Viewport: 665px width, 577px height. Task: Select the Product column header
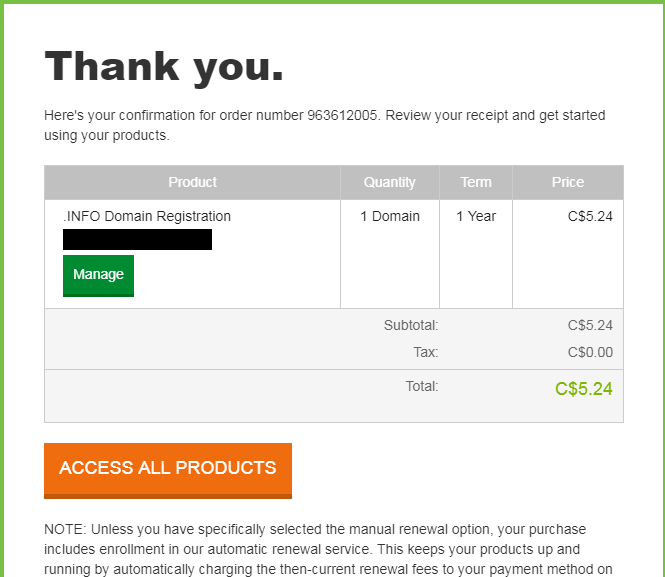click(x=192, y=182)
